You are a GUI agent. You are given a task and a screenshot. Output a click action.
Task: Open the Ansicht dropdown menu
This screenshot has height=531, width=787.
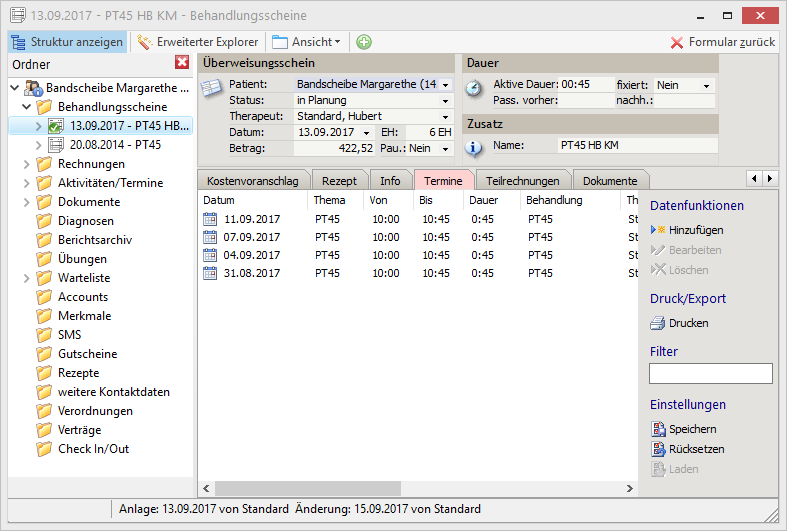coord(306,42)
